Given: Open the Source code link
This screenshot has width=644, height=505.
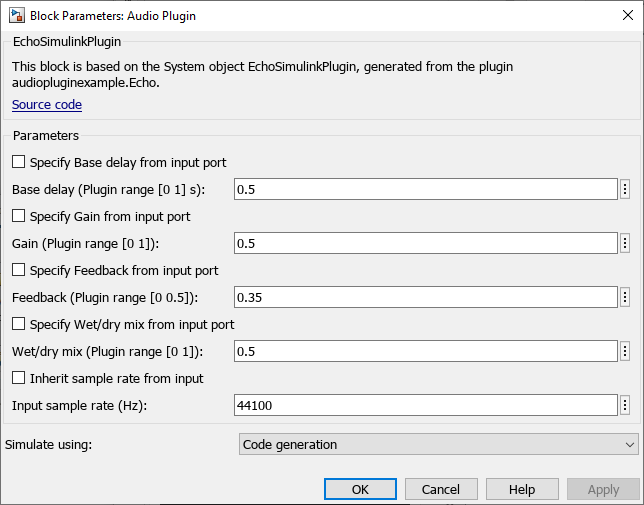Looking at the screenshot, I should click(x=47, y=105).
